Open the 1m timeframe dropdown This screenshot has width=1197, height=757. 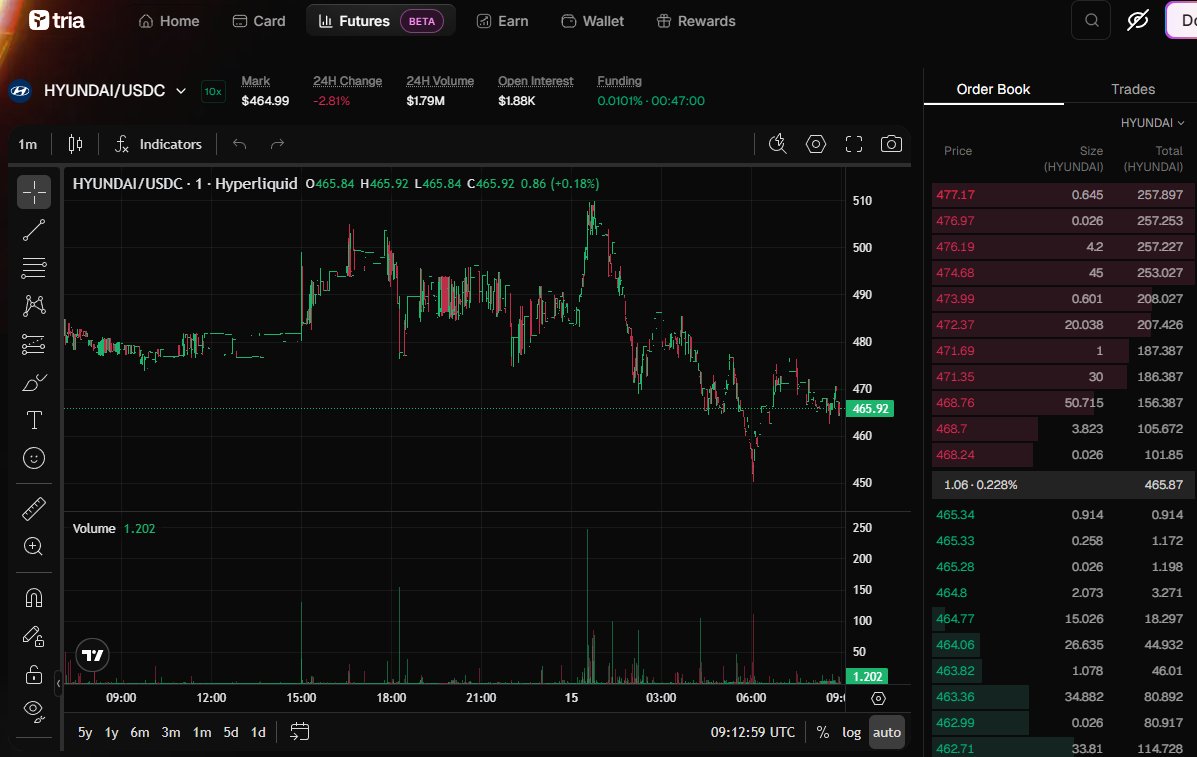click(27, 144)
